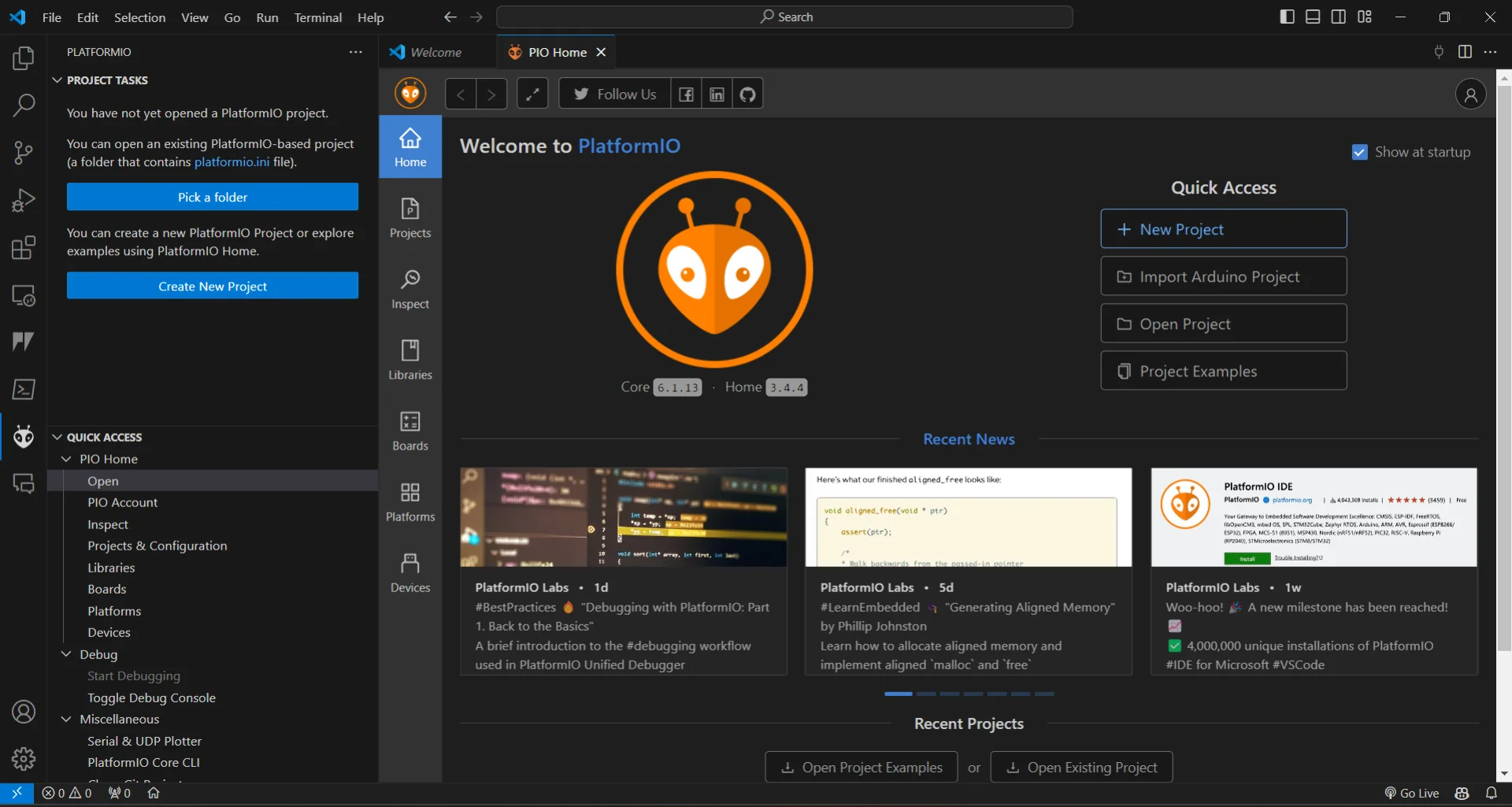Click the New Project button
Viewport: 1512px width, 807px height.
[1223, 229]
